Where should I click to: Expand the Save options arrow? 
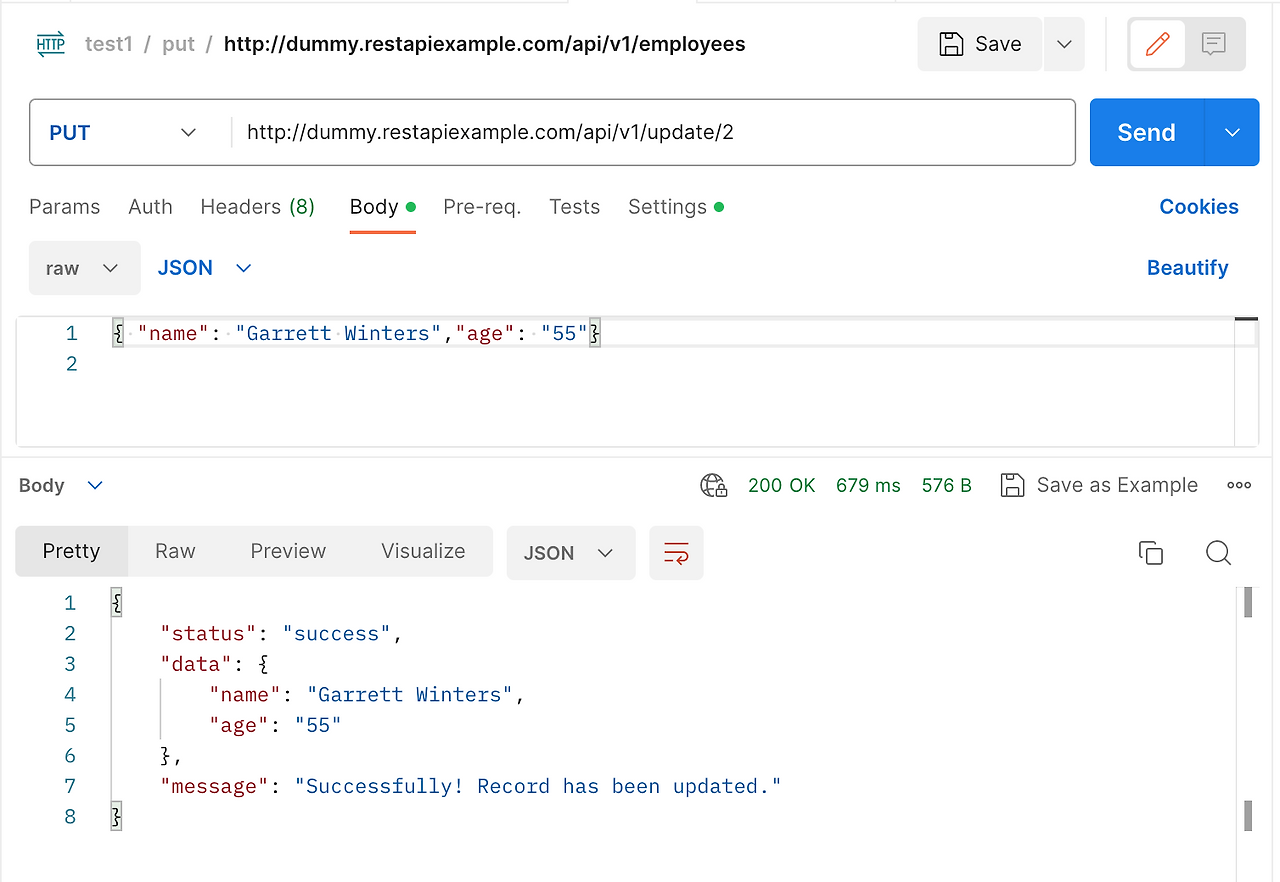click(x=1064, y=44)
